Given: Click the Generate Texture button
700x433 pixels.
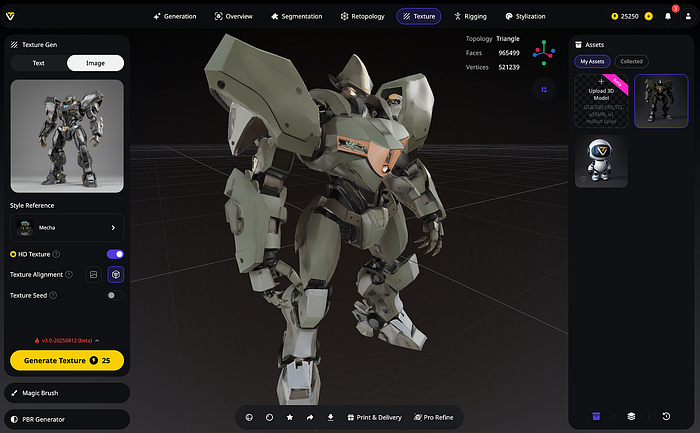Looking at the screenshot, I should [67, 360].
